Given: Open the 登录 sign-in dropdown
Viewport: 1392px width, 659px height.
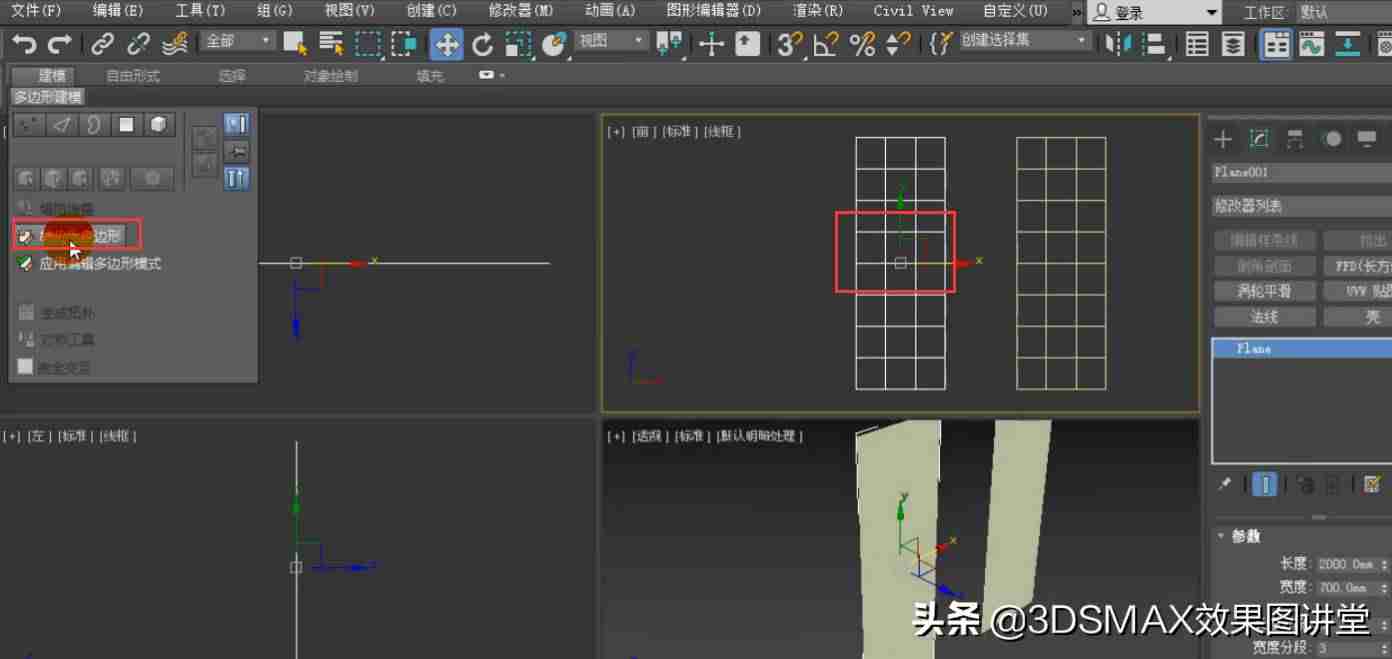Looking at the screenshot, I should 1155,13.
